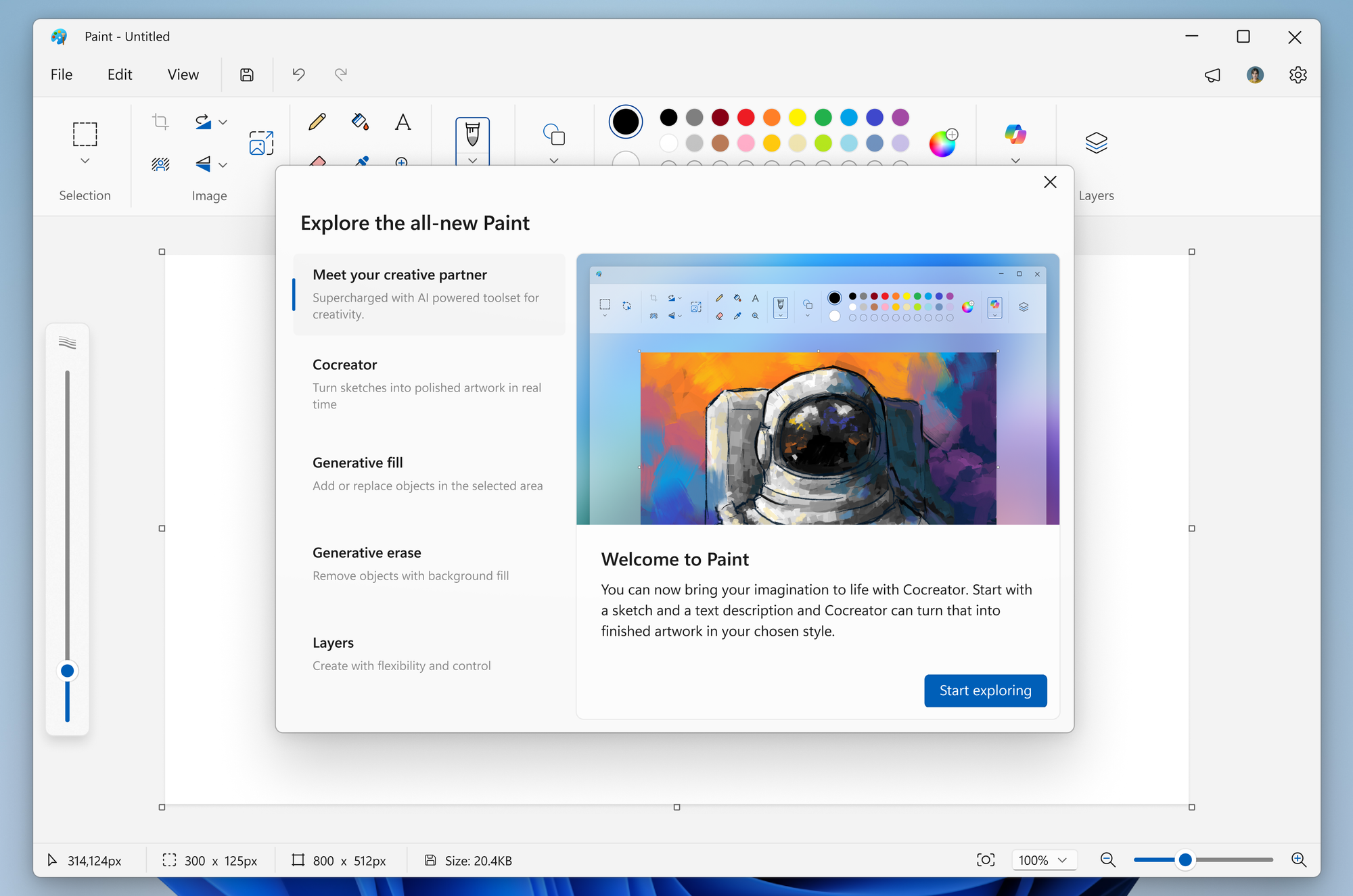1353x896 pixels.
Task: Open the Layers panel
Action: pos(1095,142)
